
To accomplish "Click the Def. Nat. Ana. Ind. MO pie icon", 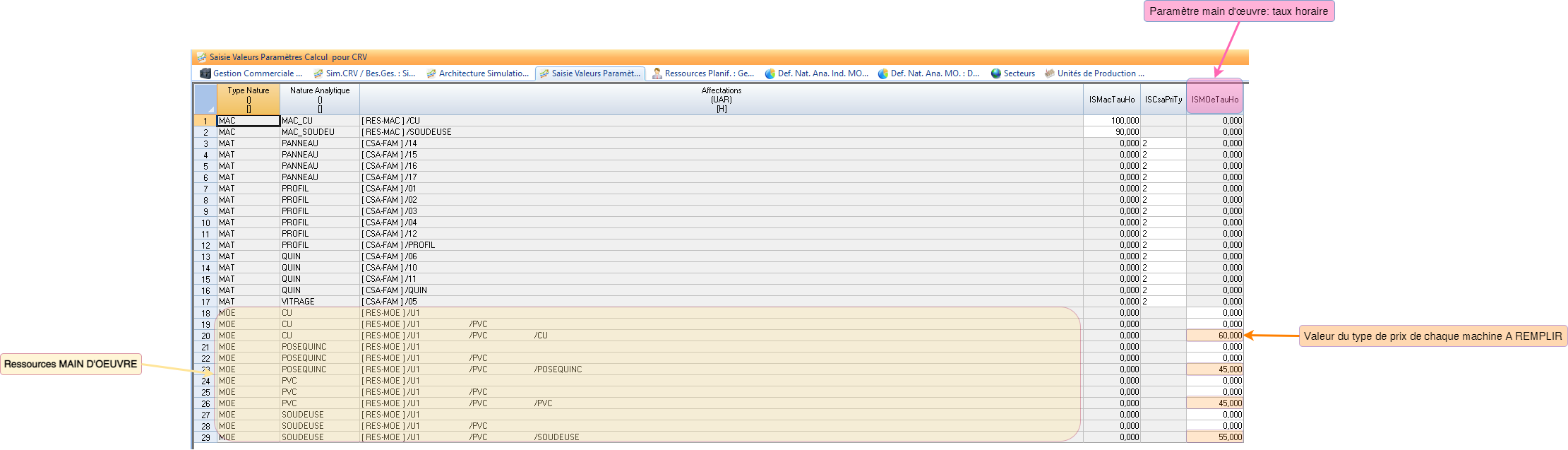I will click(x=770, y=73).
